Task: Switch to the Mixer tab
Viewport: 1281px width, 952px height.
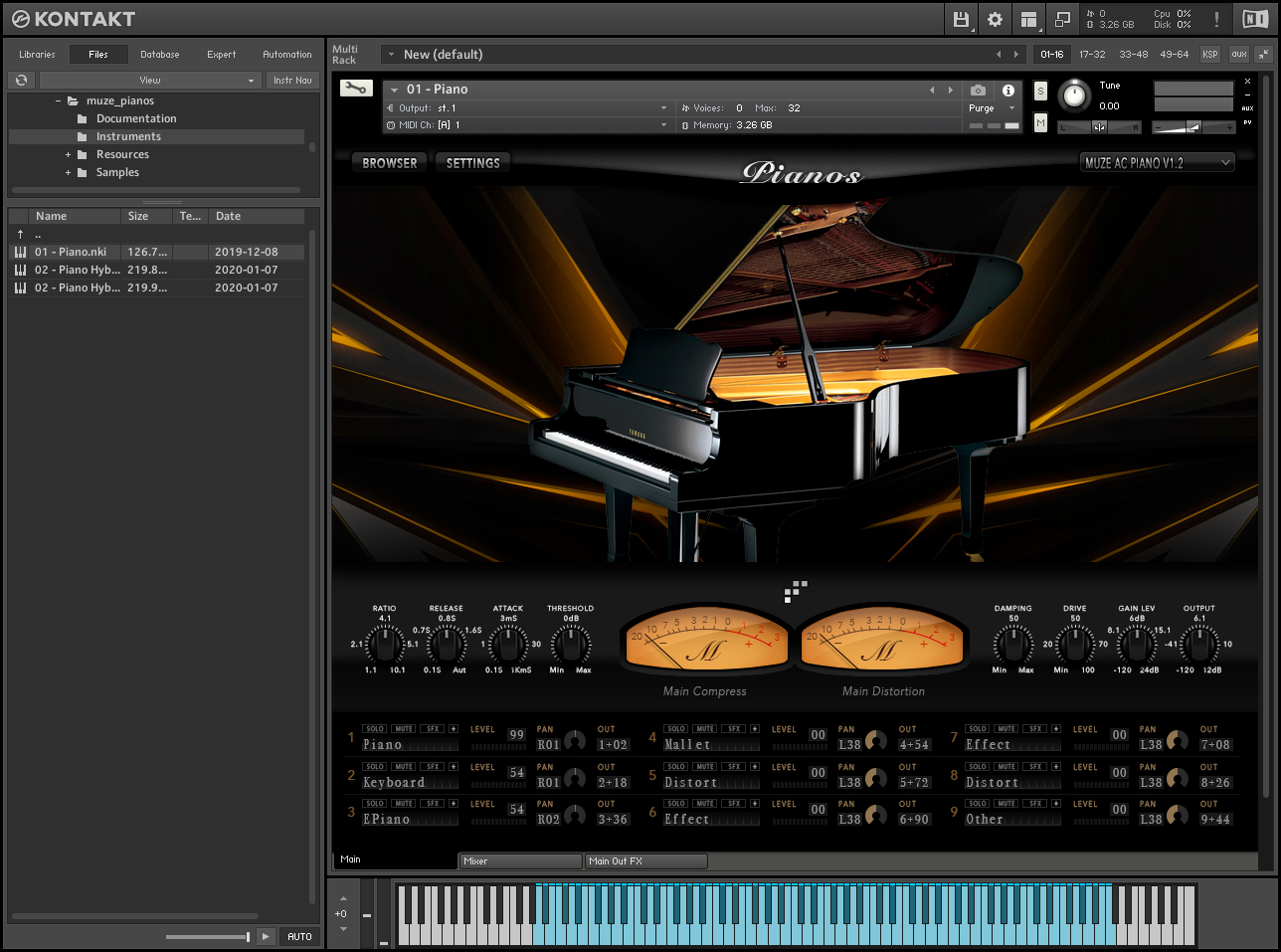Action: (x=520, y=861)
